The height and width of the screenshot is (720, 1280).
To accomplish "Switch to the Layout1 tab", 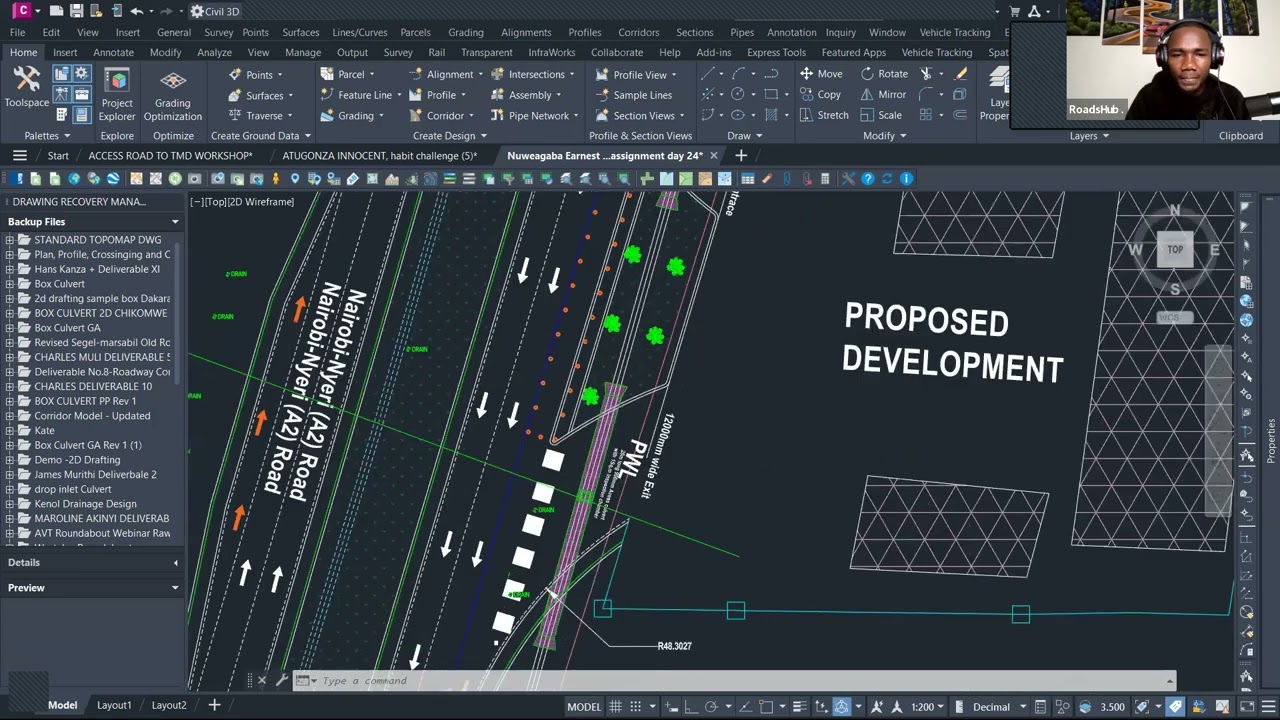I will pos(114,705).
